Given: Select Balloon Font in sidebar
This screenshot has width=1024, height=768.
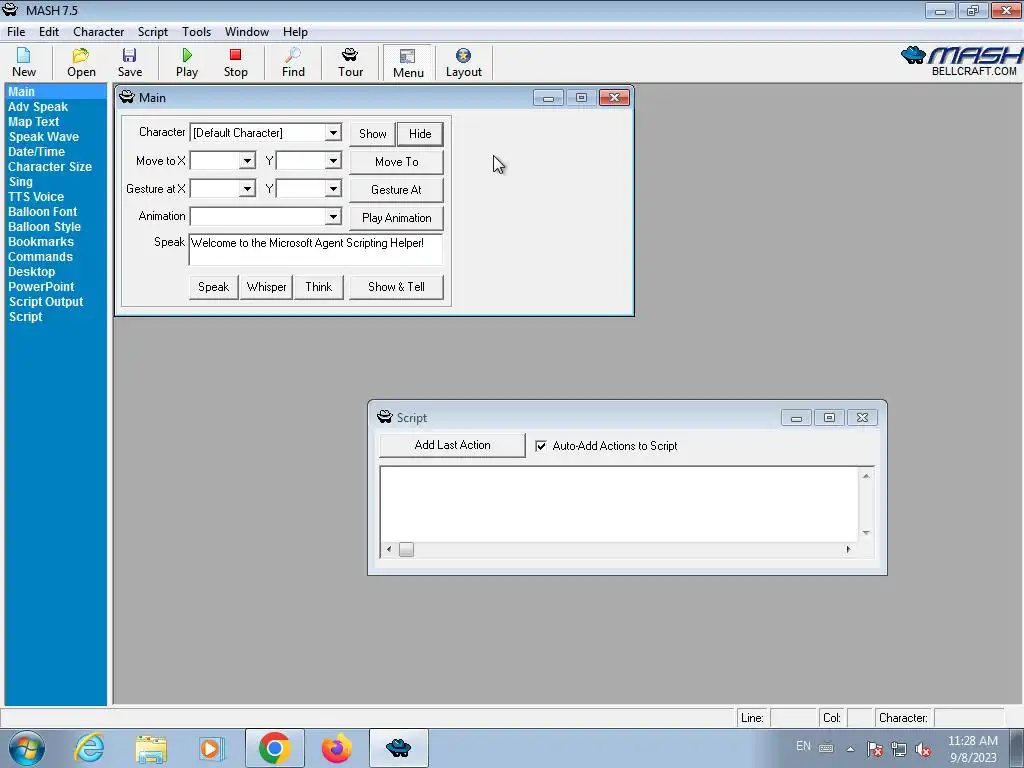Looking at the screenshot, I should [42, 212].
